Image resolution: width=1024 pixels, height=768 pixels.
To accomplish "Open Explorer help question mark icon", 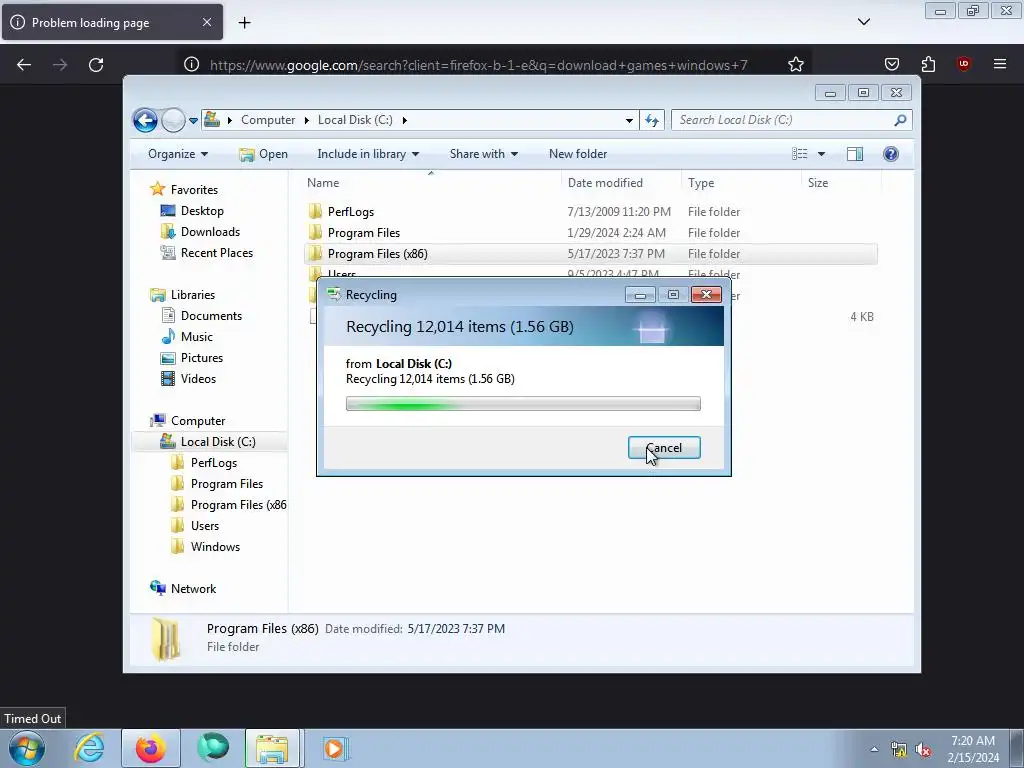I will click(x=891, y=154).
